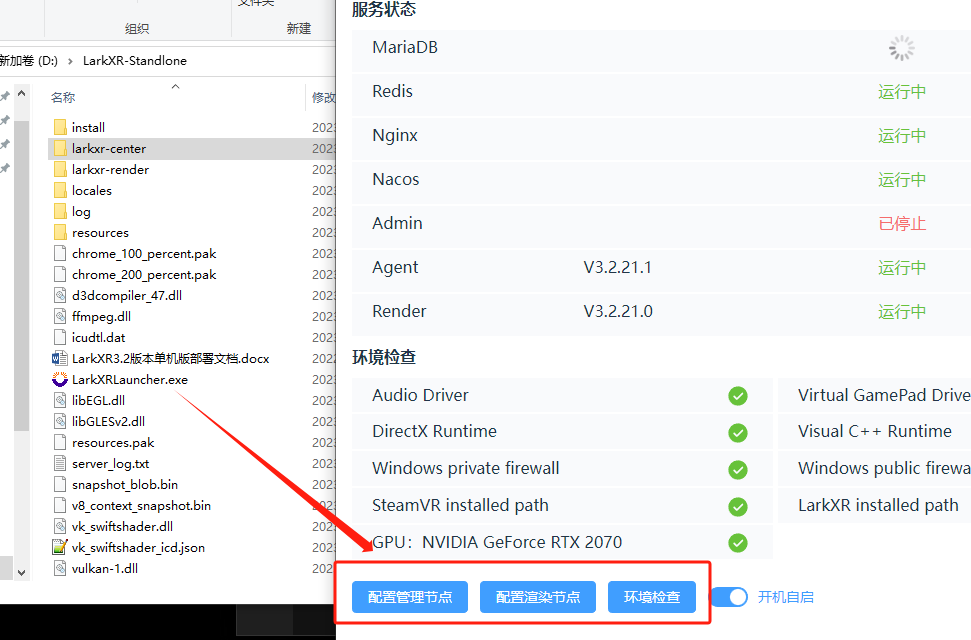This screenshot has height=640, width=971.
Task: Click the Render 运行中 status text
Action: (x=902, y=312)
